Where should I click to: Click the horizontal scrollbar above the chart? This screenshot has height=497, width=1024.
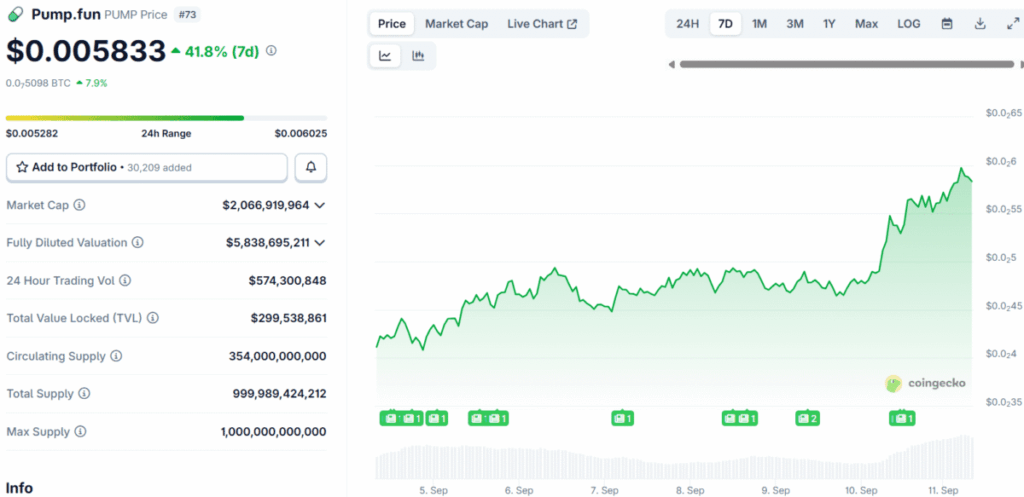[x=846, y=65]
